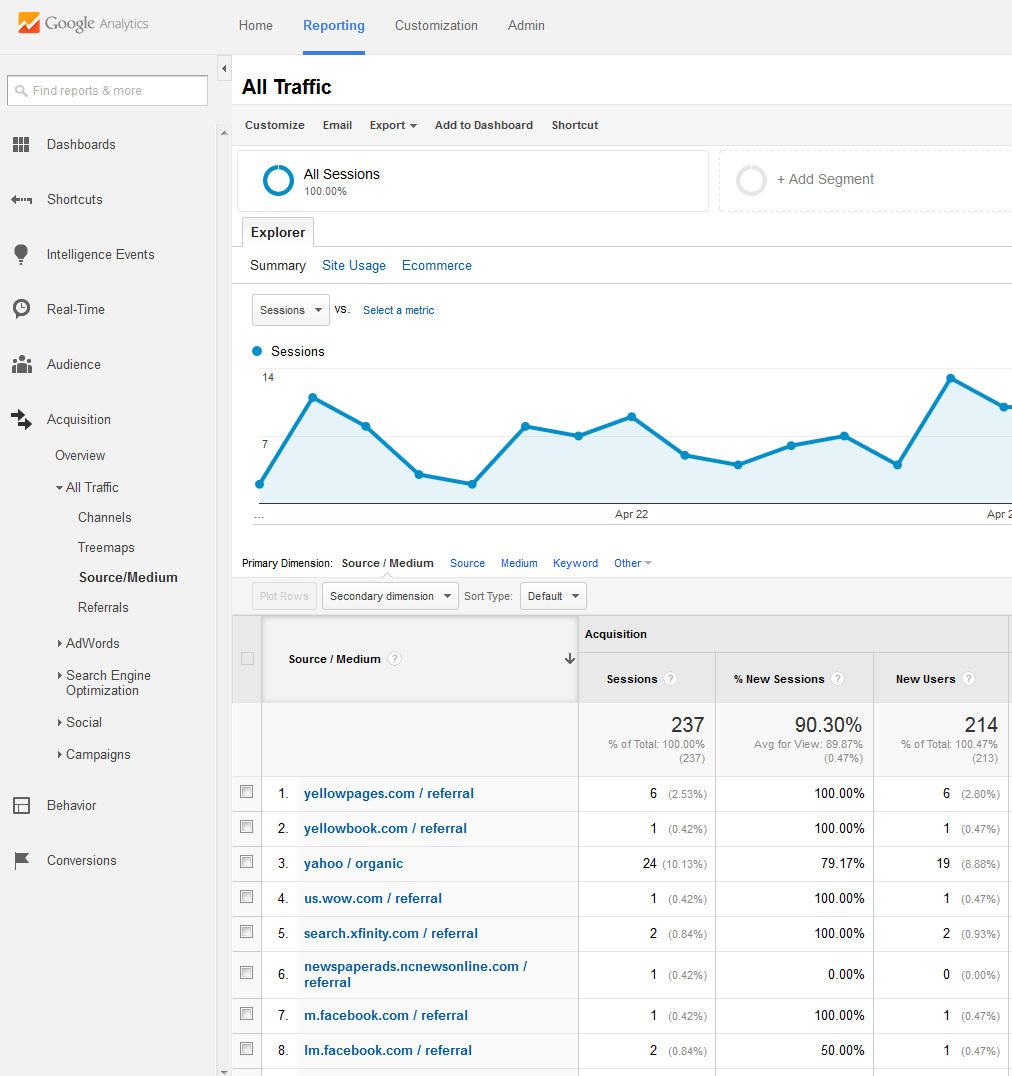Select the Explorer tab
Viewport: 1012px width, 1076px height.
click(x=278, y=233)
